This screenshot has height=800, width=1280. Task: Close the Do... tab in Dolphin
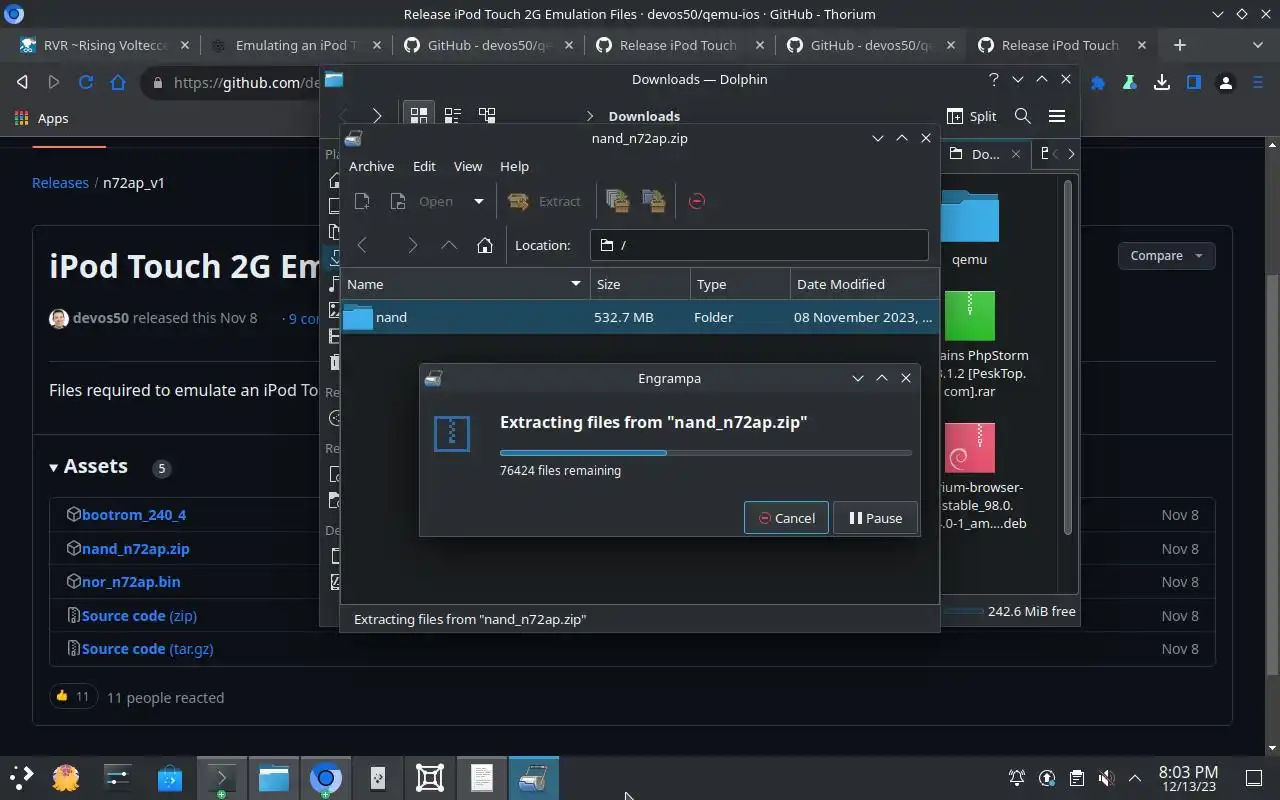tap(1016, 154)
